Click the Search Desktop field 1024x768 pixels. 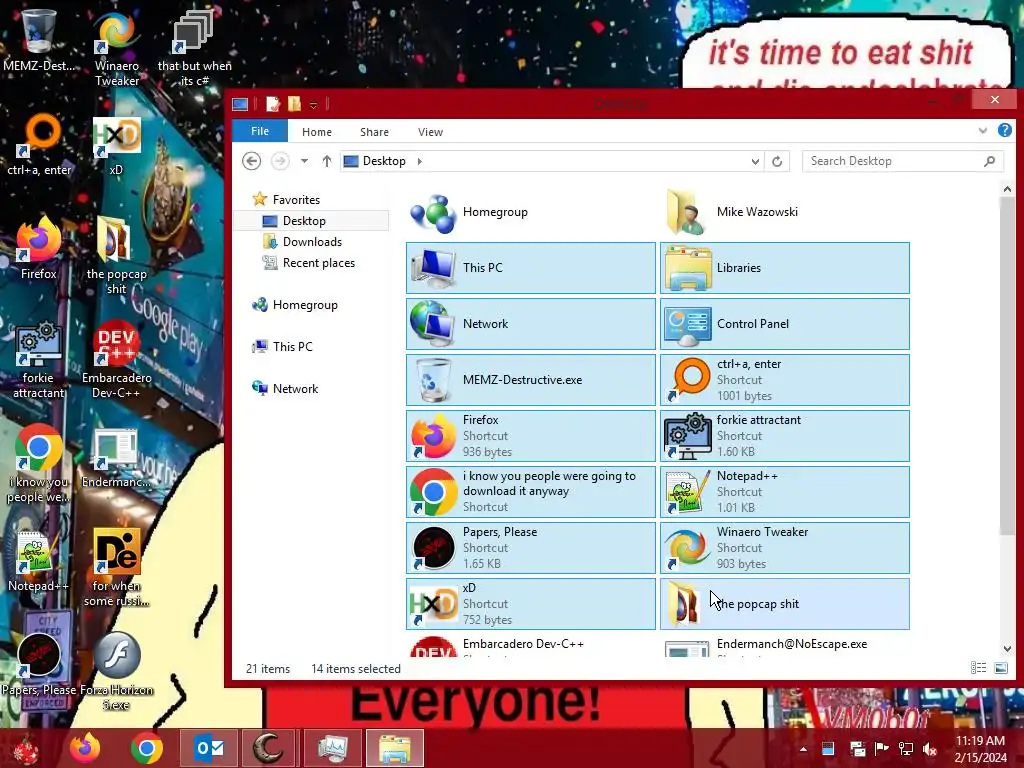[902, 161]
